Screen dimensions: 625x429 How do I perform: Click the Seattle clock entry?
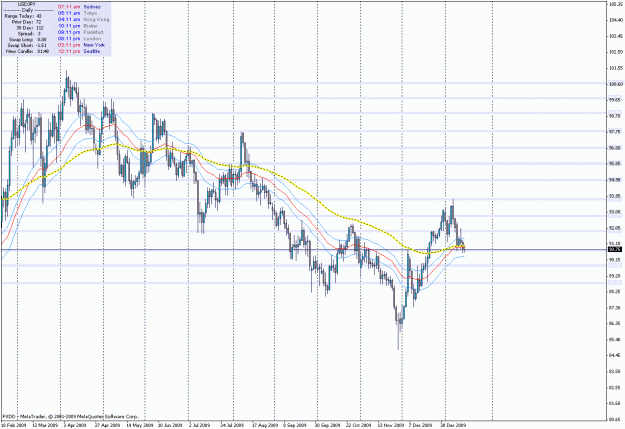(79, 51)
